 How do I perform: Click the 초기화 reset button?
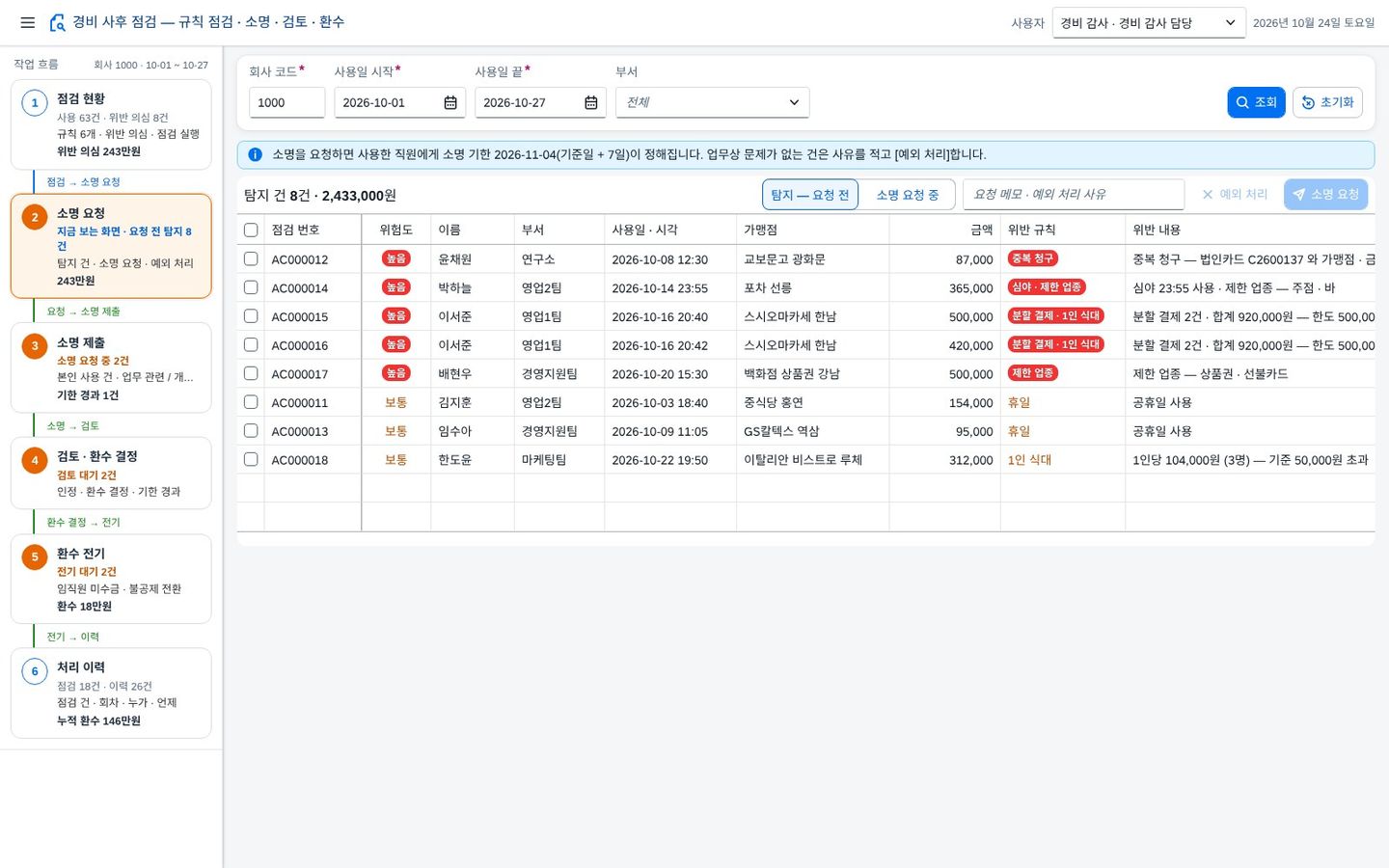(x=1327, y=102)
